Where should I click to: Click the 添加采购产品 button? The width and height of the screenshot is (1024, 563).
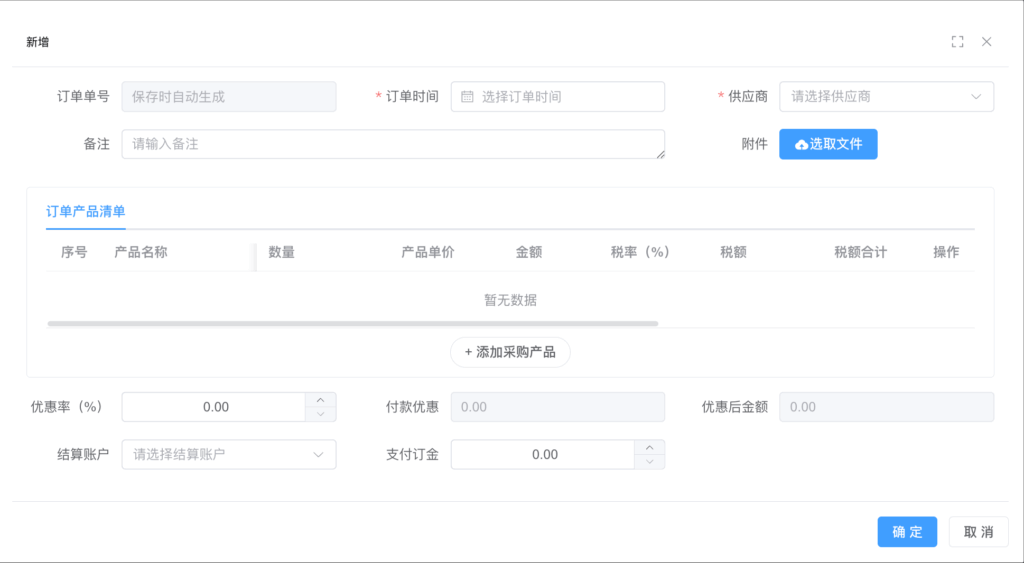point(510,352)
